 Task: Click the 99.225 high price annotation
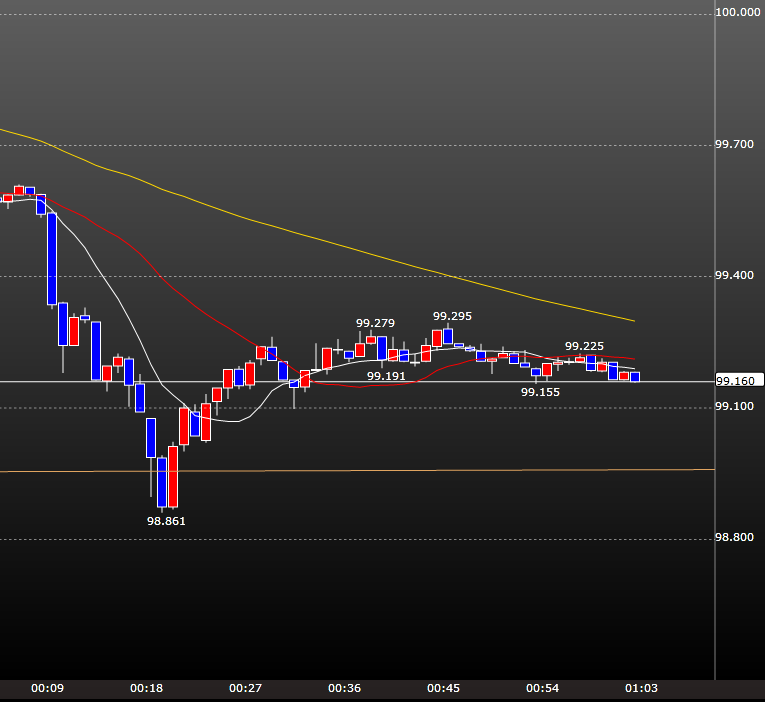tap(584, 346)
